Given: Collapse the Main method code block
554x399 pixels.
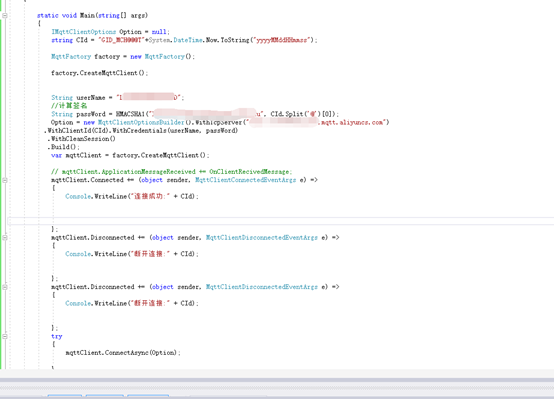Looking at the screenshot, I should click(x=5, y=15).
